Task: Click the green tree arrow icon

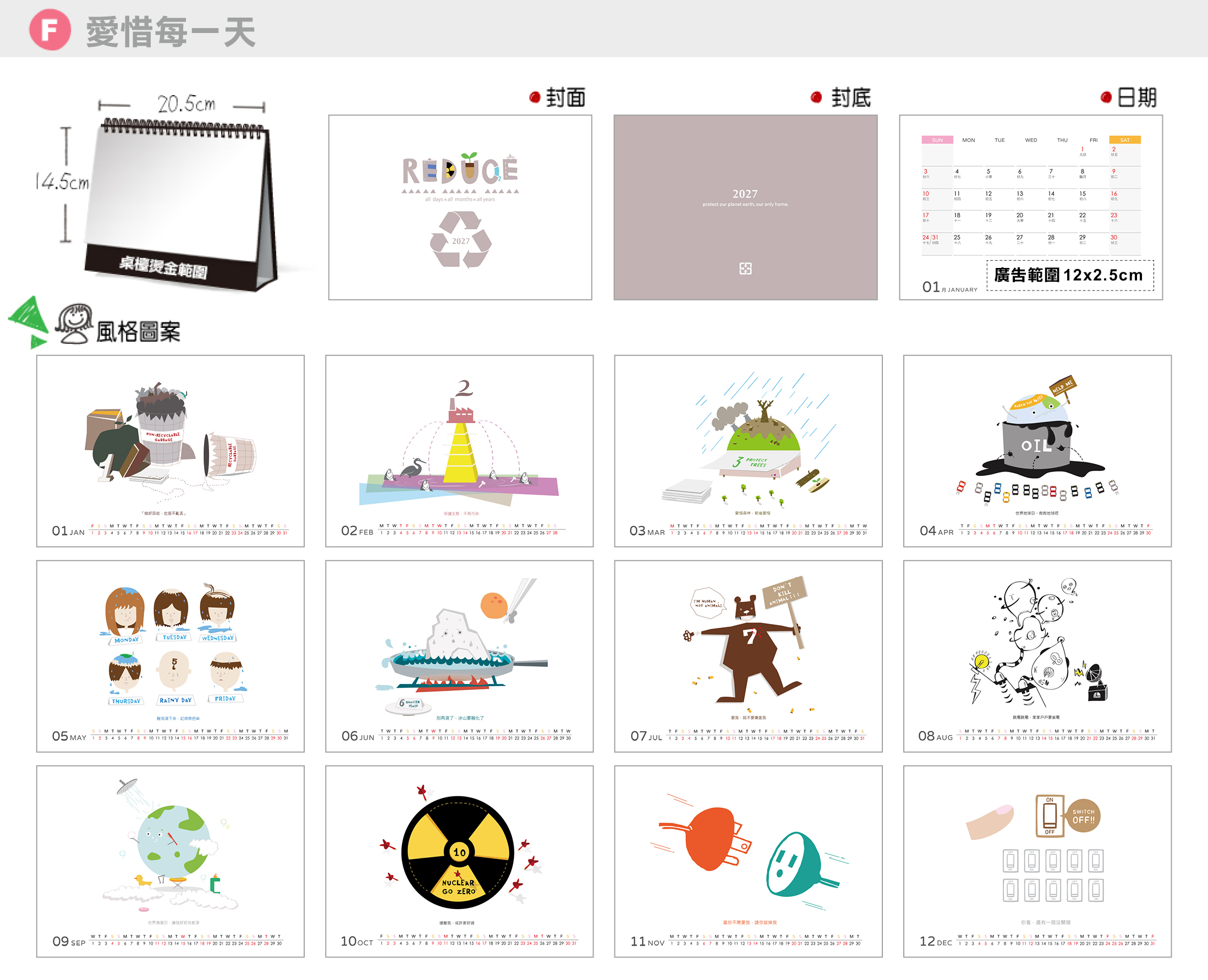Action: pos(28,321)
